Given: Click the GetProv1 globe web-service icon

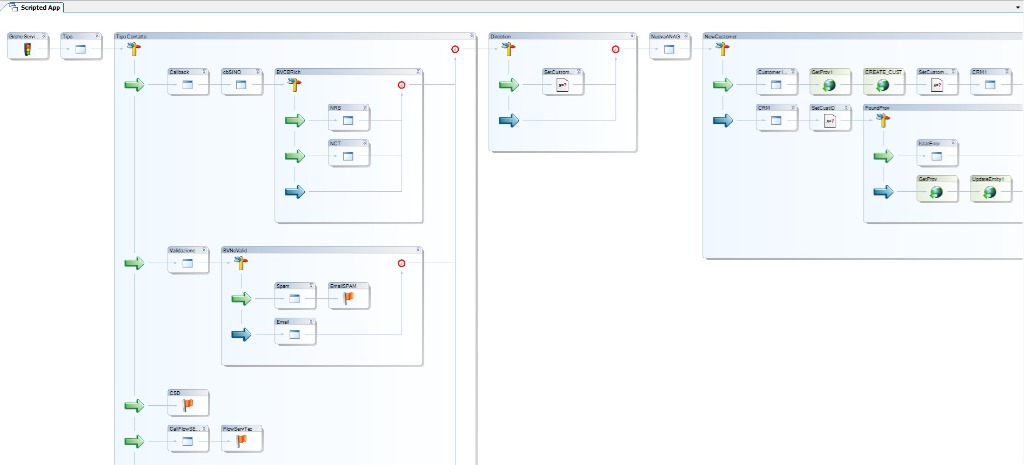Looking at the screenshot, I should coord(829,85).
